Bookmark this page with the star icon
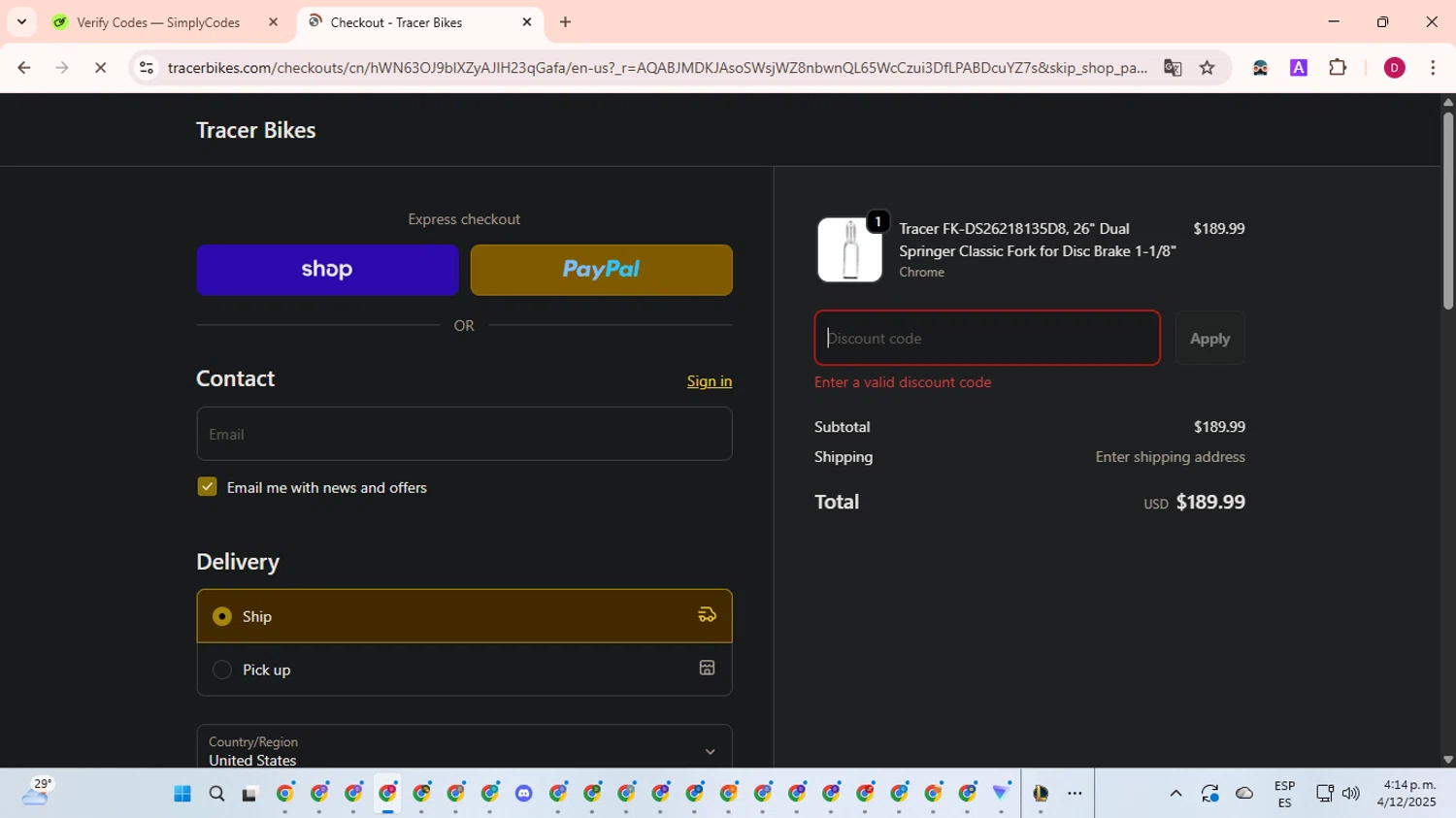This screenshot has height=818, width=1456. (1207, 68)
